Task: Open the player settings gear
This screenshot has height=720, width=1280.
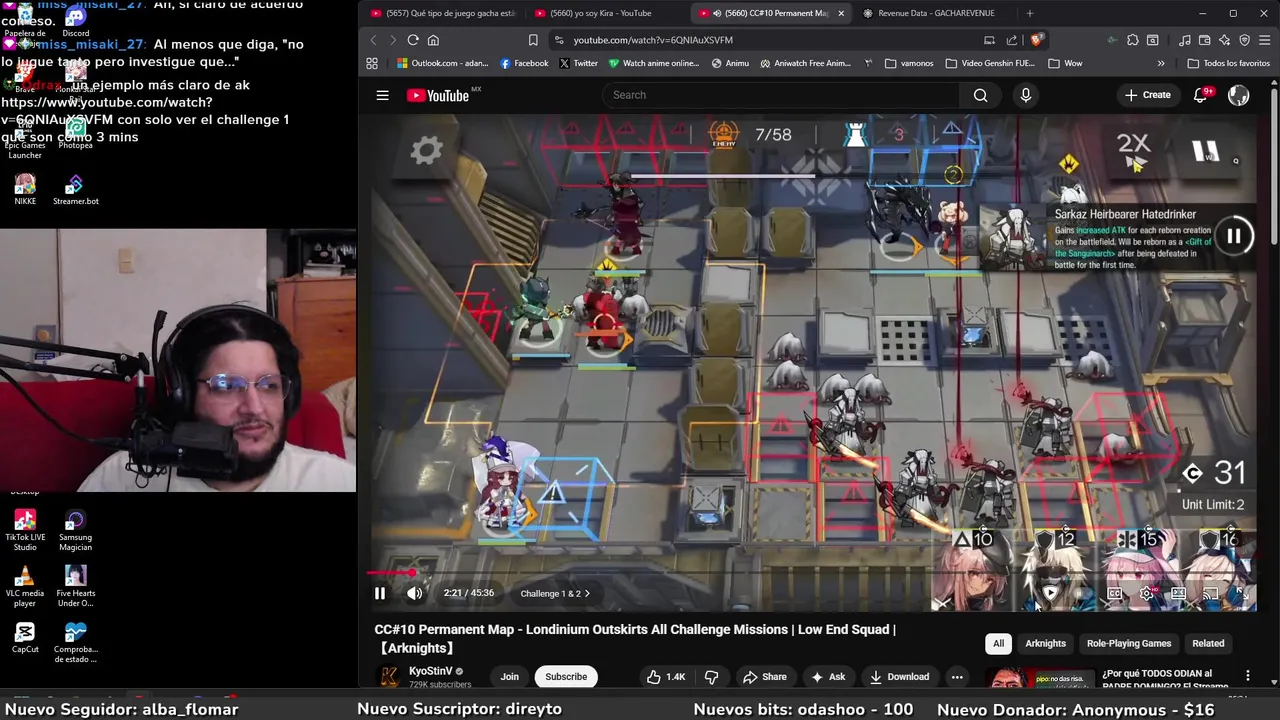Action: [1147, 594]
